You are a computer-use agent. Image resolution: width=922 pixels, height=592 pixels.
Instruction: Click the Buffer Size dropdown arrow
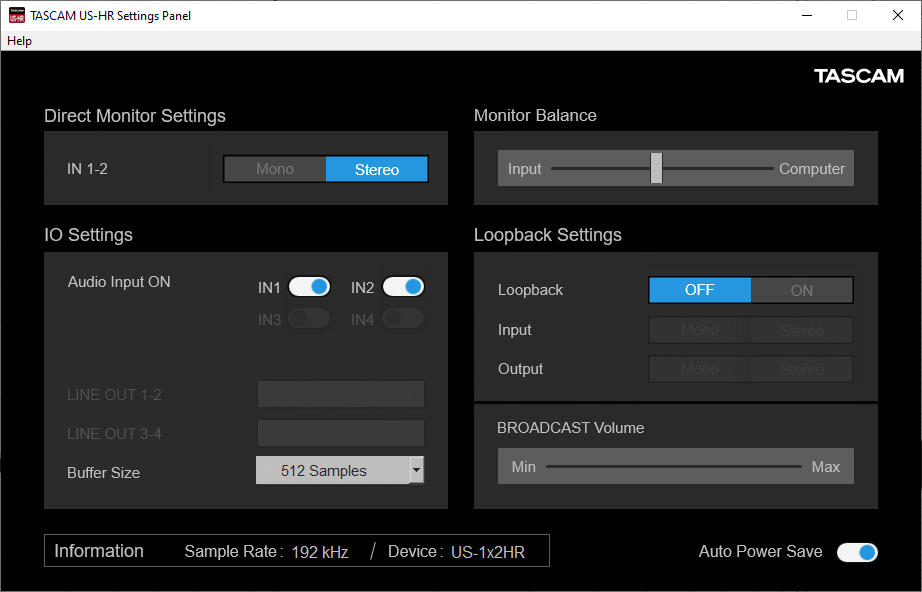[417, 470]
